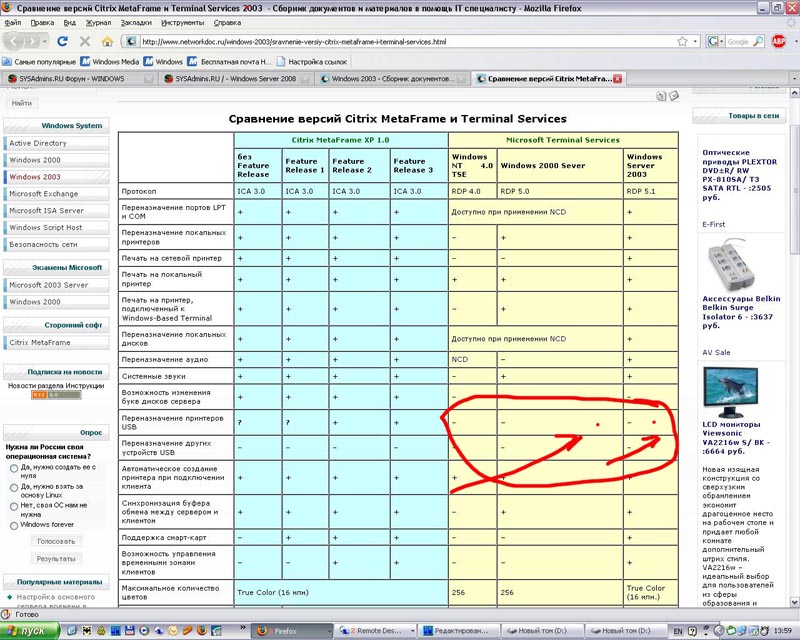Open the Microsoft 2003 Server exam link
The image size is (800, 640).
point(56,285)
